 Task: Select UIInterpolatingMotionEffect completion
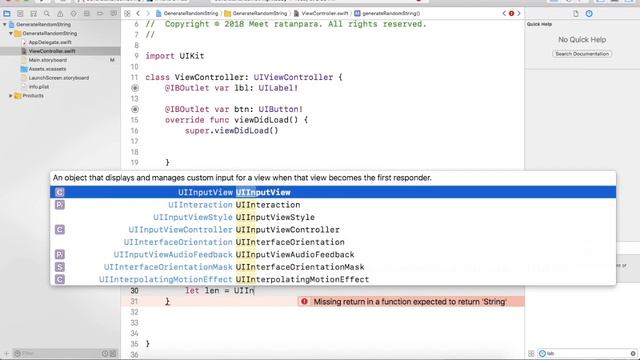point(333,280)
